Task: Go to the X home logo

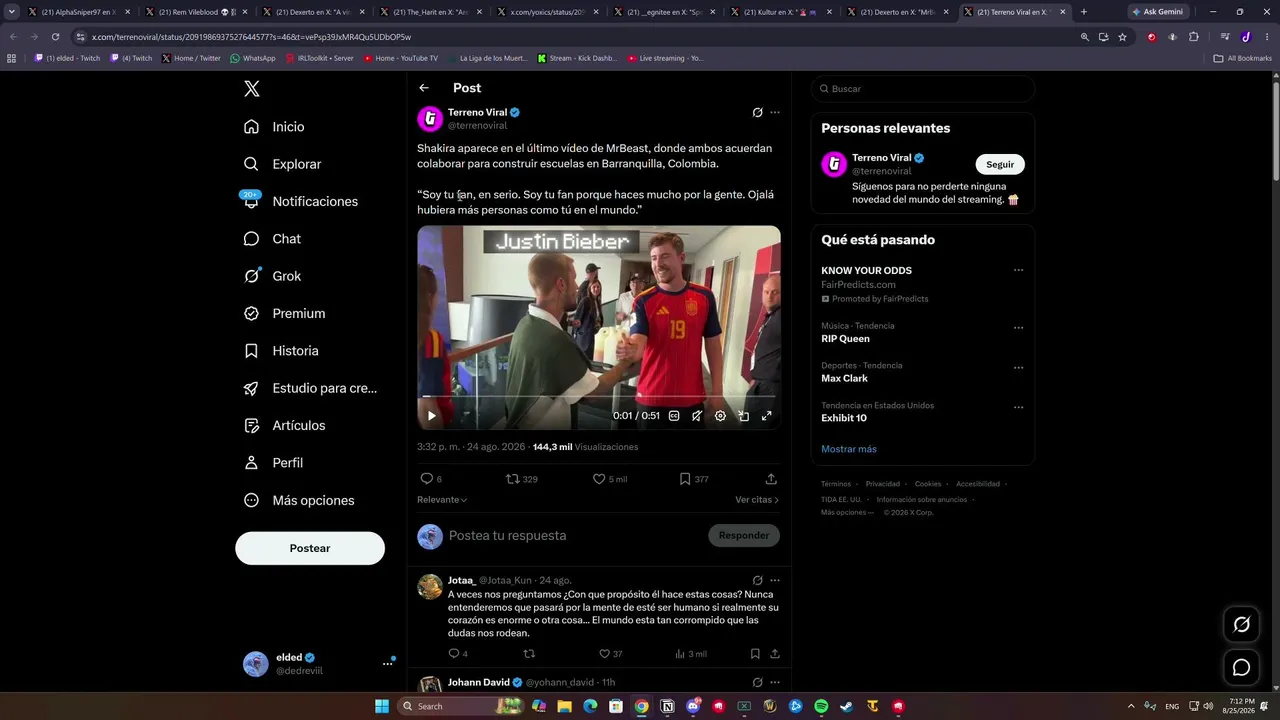Action: pyautogui.click(x=252, y=89)
